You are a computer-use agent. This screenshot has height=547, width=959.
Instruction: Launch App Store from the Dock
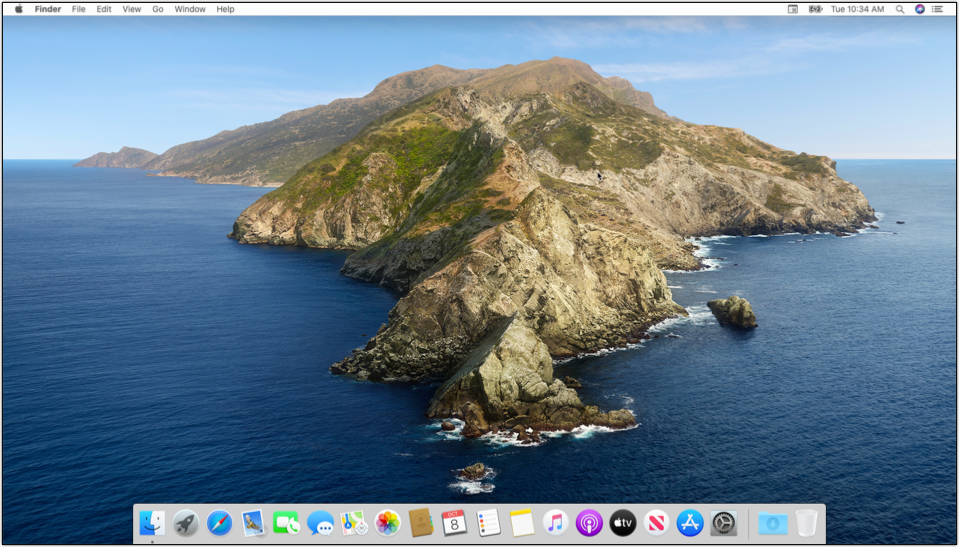[690, 523]
